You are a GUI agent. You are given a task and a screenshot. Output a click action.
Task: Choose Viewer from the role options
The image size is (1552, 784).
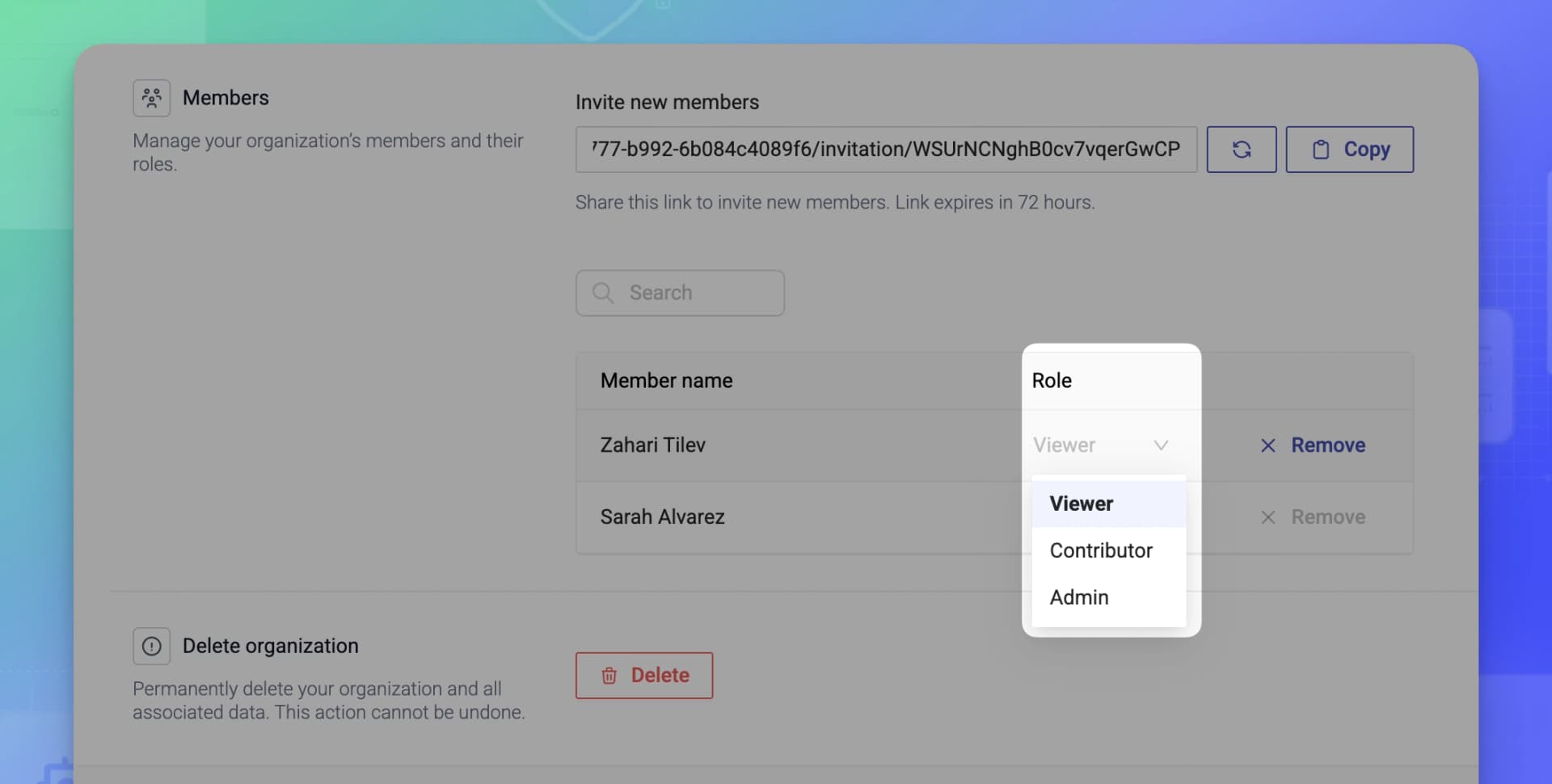1082,503
